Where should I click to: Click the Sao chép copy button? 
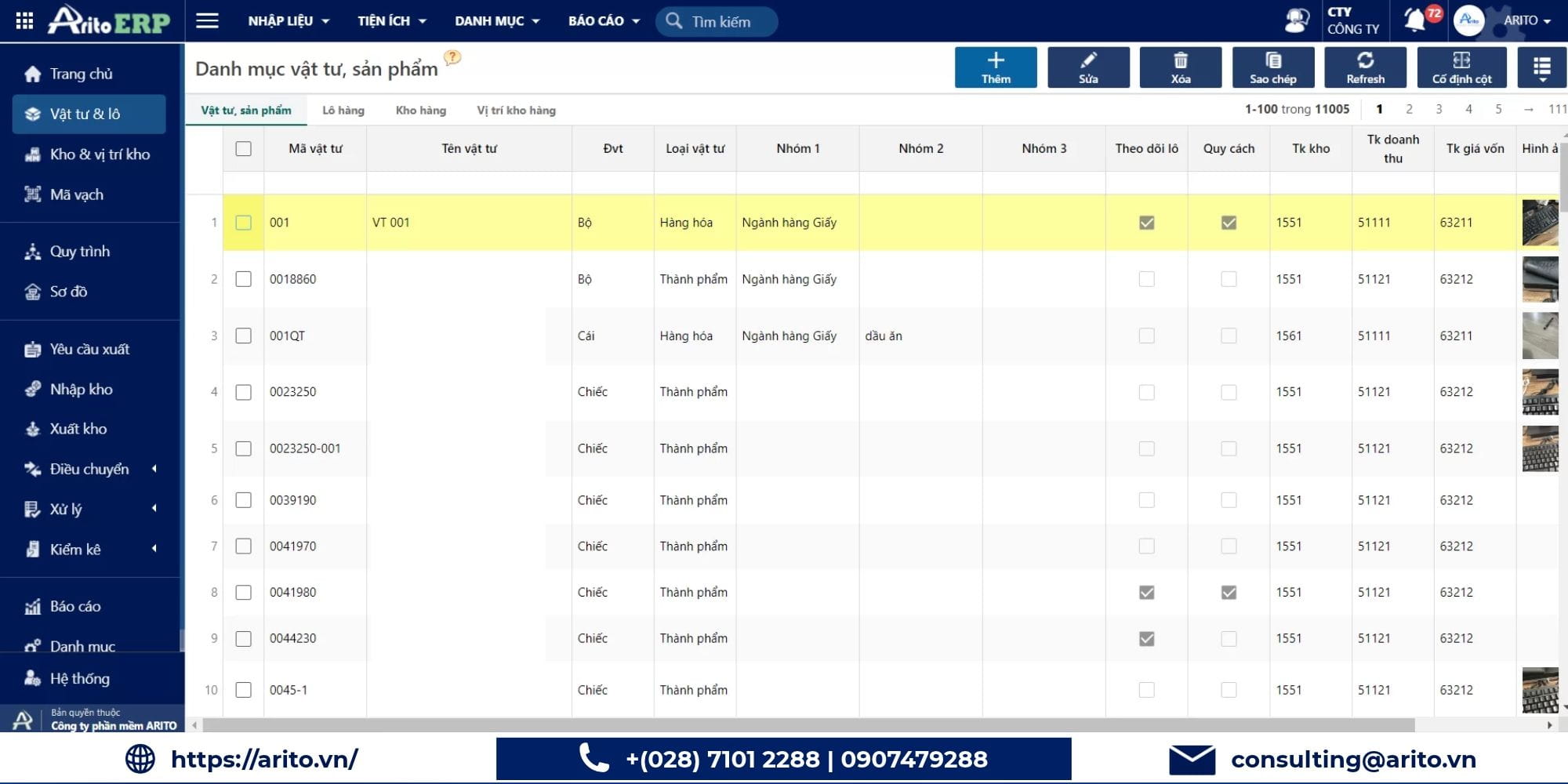point(1273,67)
